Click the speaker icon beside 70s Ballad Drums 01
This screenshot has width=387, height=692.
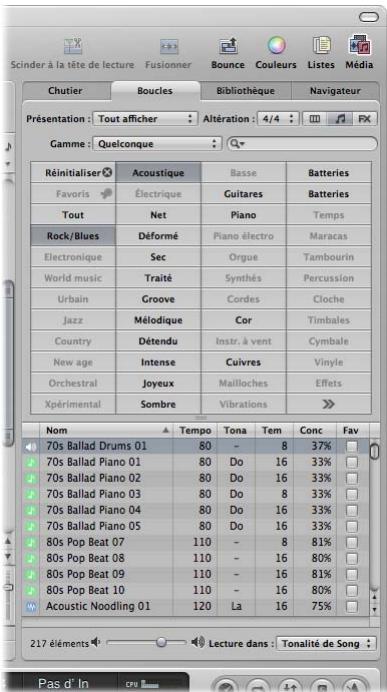(30, 447)
